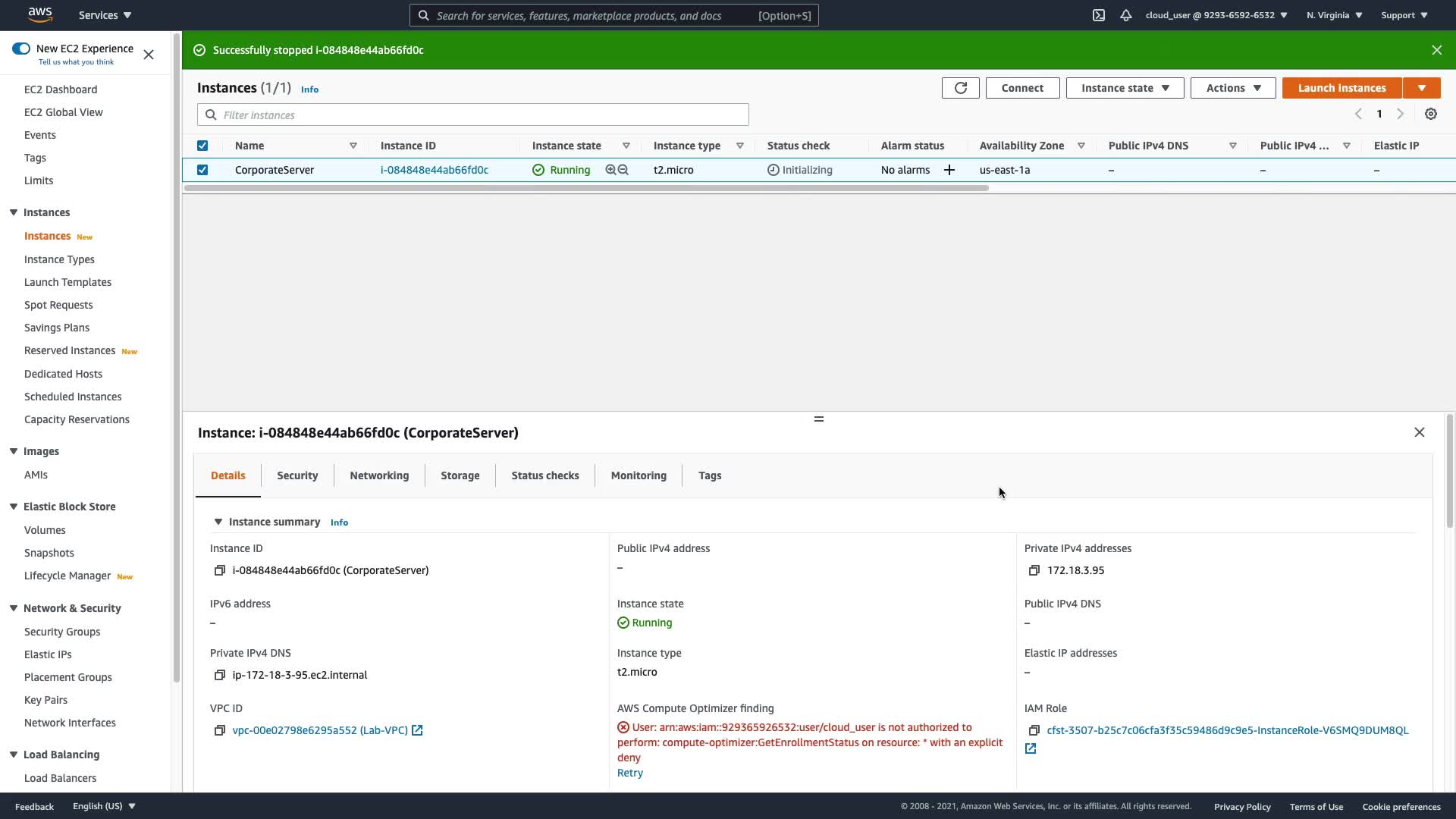Deselect the CorporateServer row checkbox
The width and height of the screenshot is (1456, 819).
[x=202, y=170]
